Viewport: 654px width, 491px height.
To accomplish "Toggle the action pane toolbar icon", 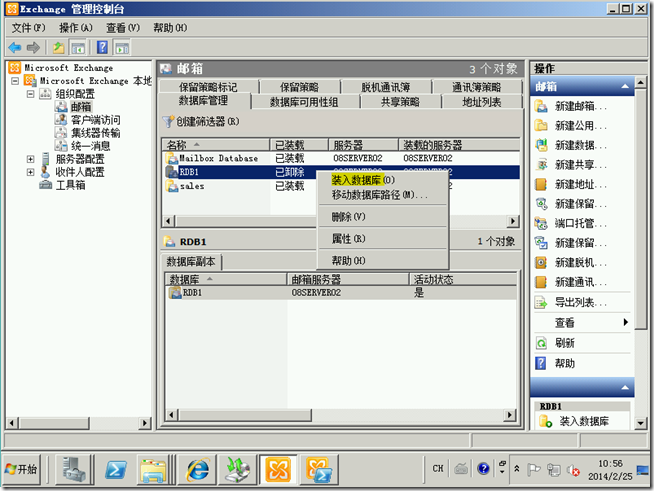I will 122,48.
